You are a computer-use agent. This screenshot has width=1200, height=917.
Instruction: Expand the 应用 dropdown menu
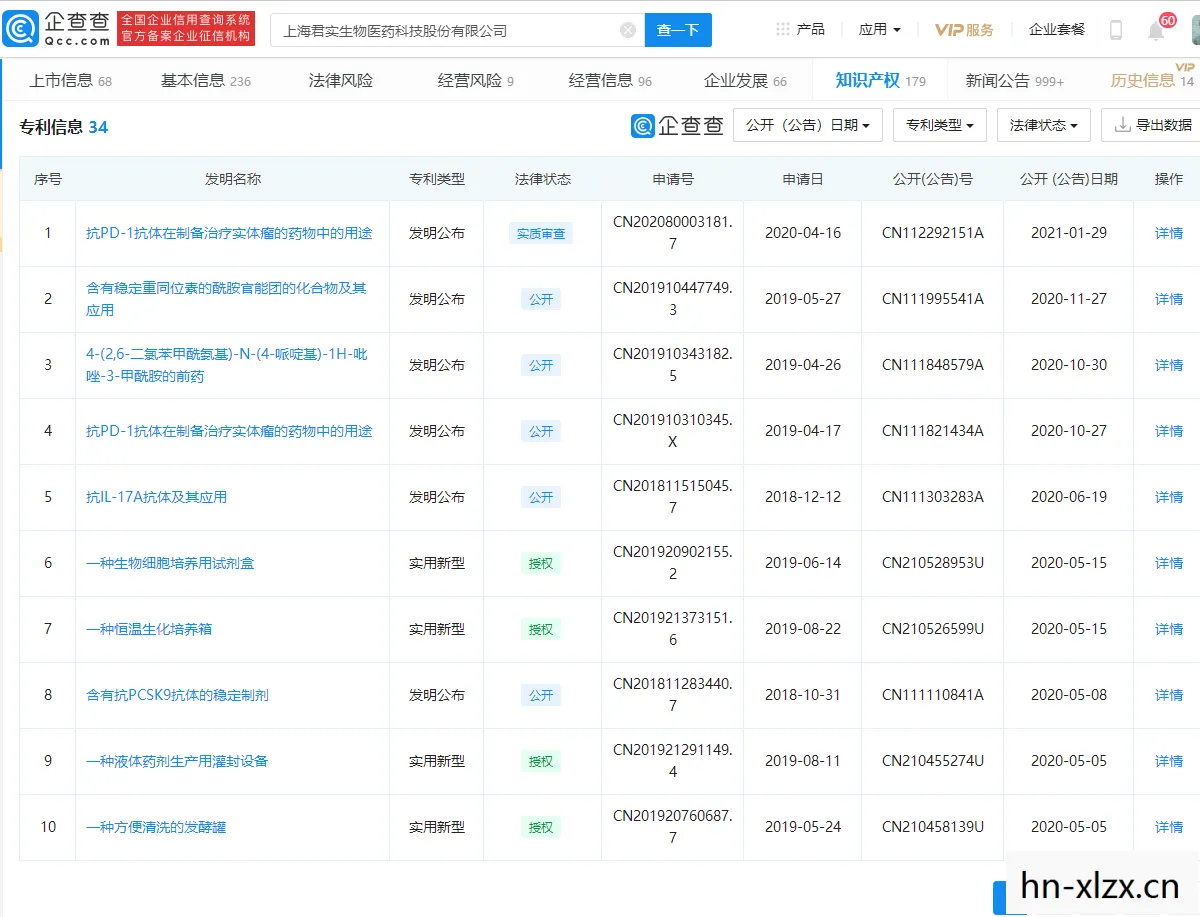coord(879,30)
